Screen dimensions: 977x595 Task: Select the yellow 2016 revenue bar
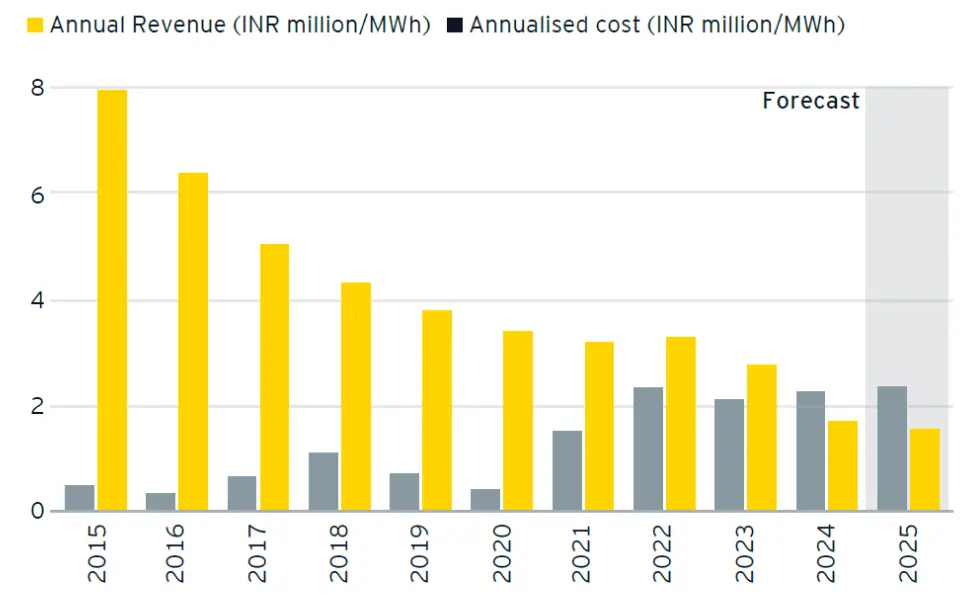click(x=193, y=342)
